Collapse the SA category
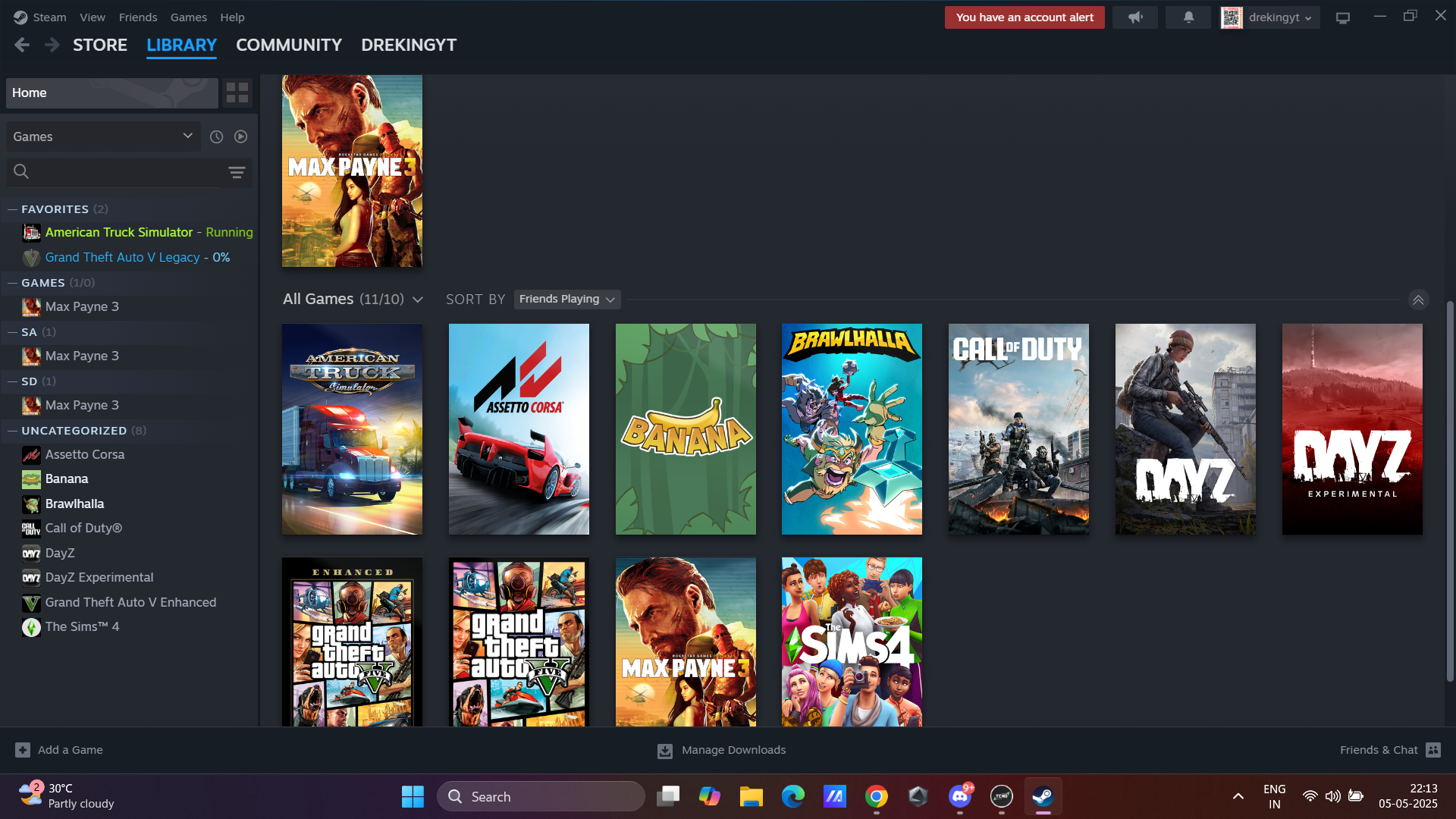The width and height of the screenshot is (1456, 819). (x=12, y=332)
